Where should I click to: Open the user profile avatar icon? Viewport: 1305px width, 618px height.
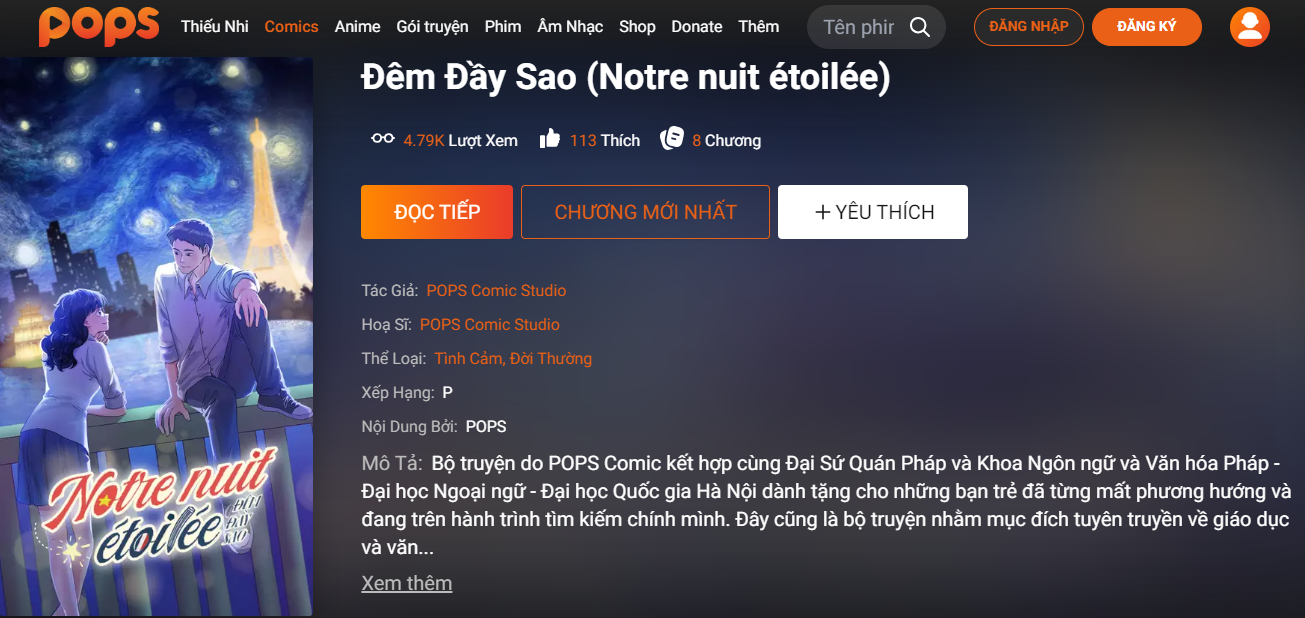(1249, 27)
